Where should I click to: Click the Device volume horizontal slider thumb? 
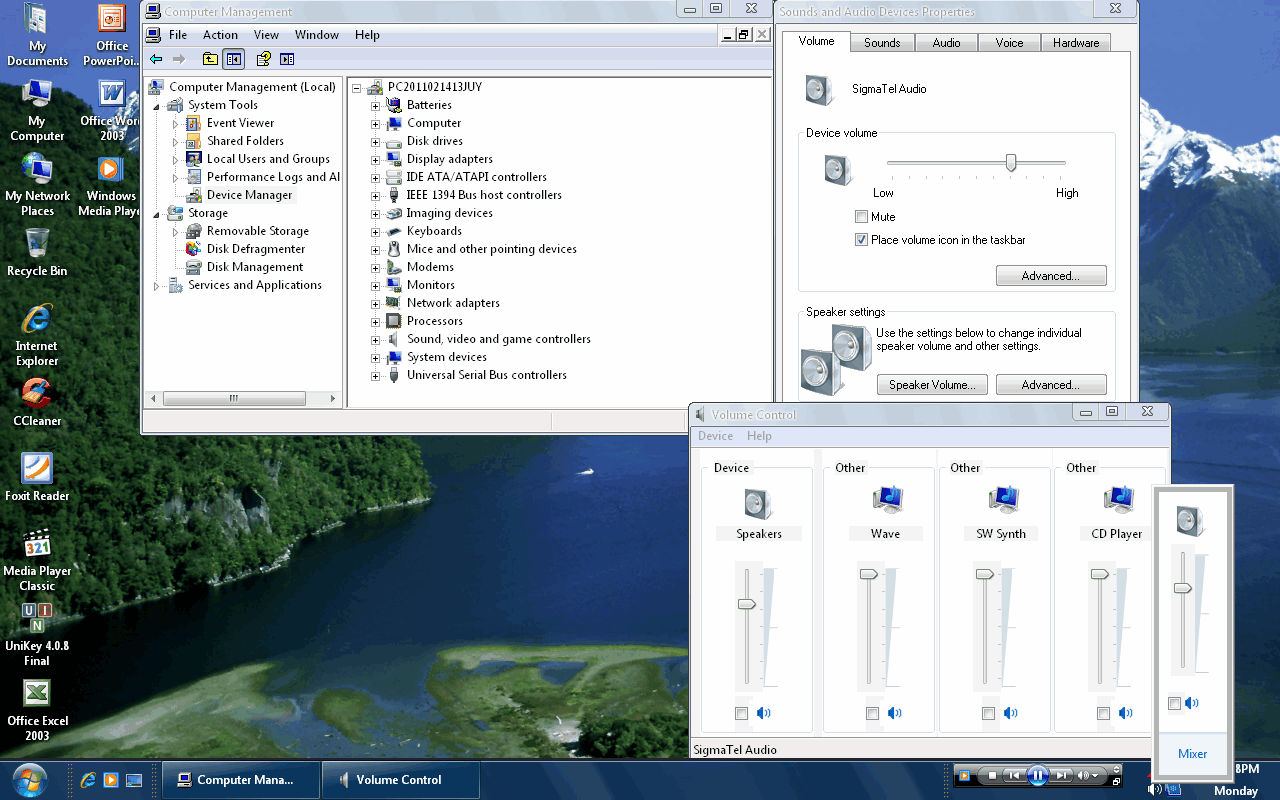1011,162
